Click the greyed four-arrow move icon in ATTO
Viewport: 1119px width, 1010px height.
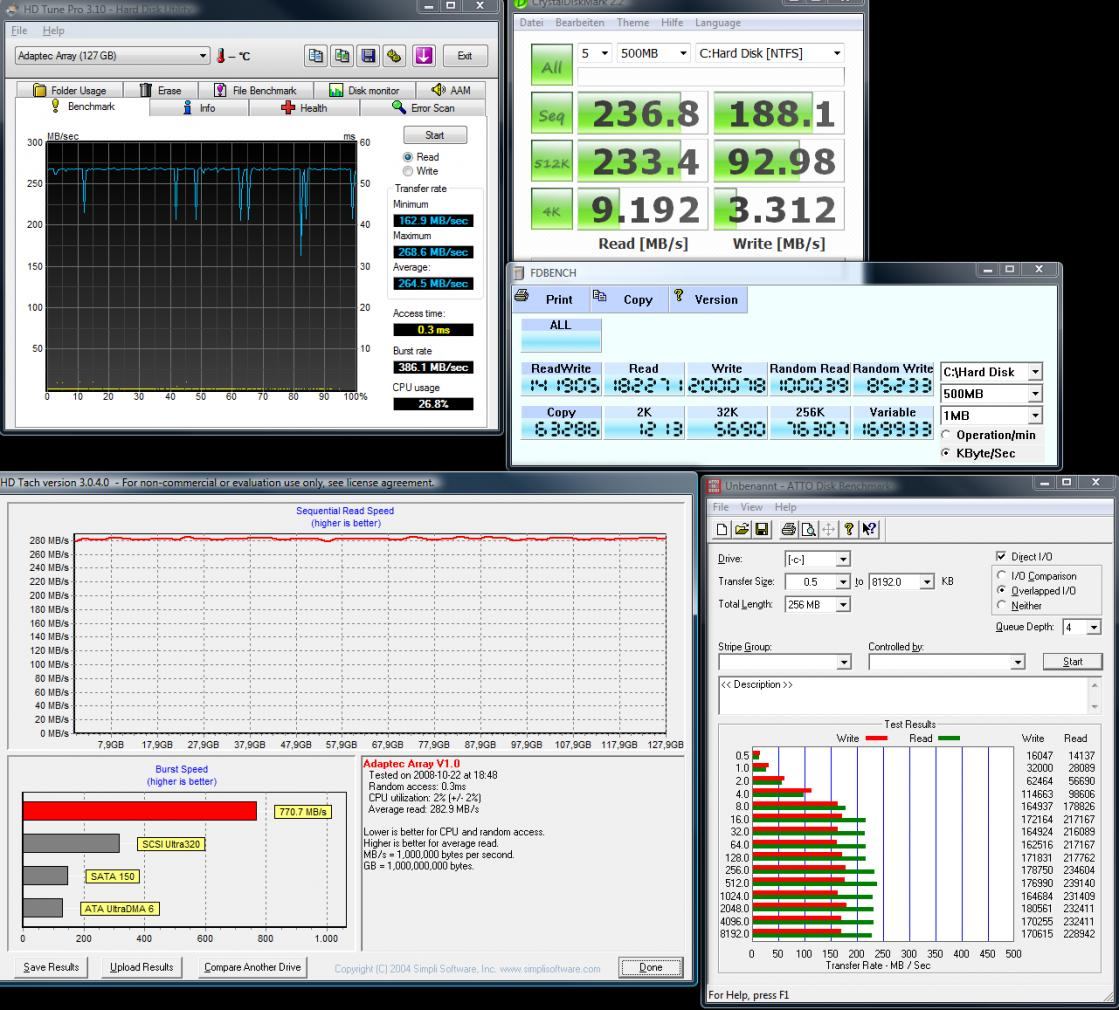(x=829, y=530)
